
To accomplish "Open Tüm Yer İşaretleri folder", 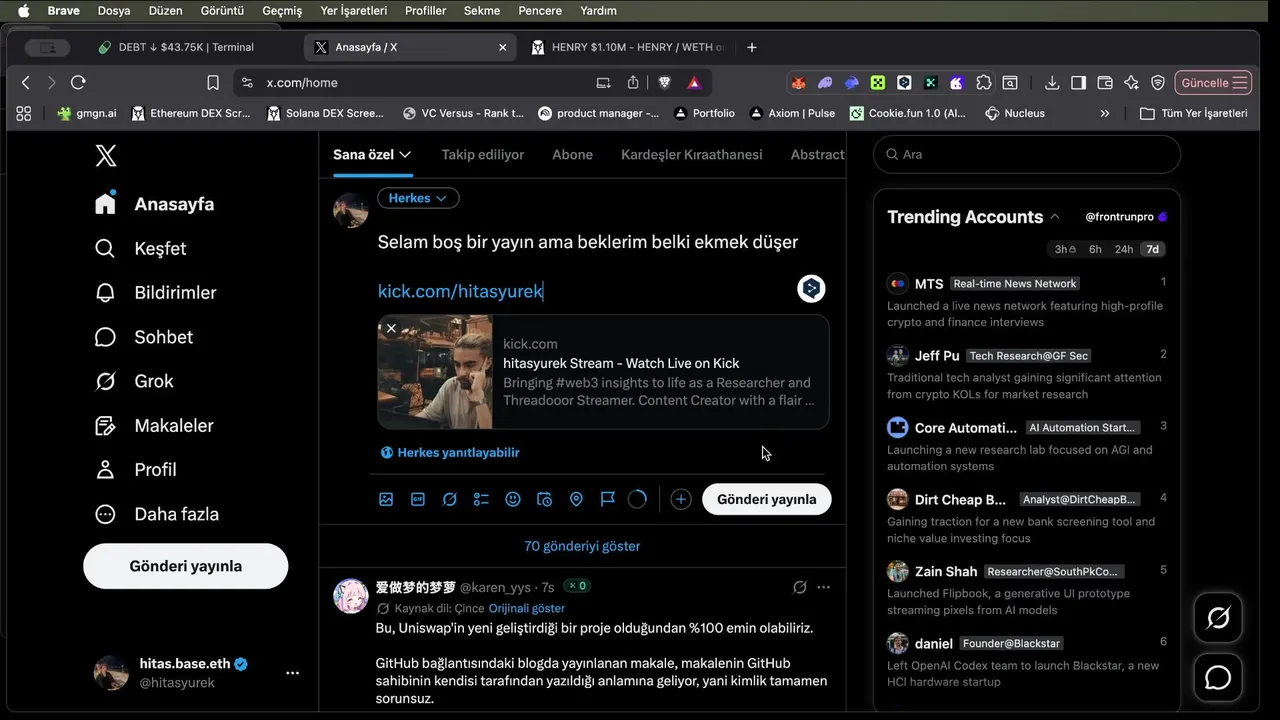I will click(x=1194, y=114).
